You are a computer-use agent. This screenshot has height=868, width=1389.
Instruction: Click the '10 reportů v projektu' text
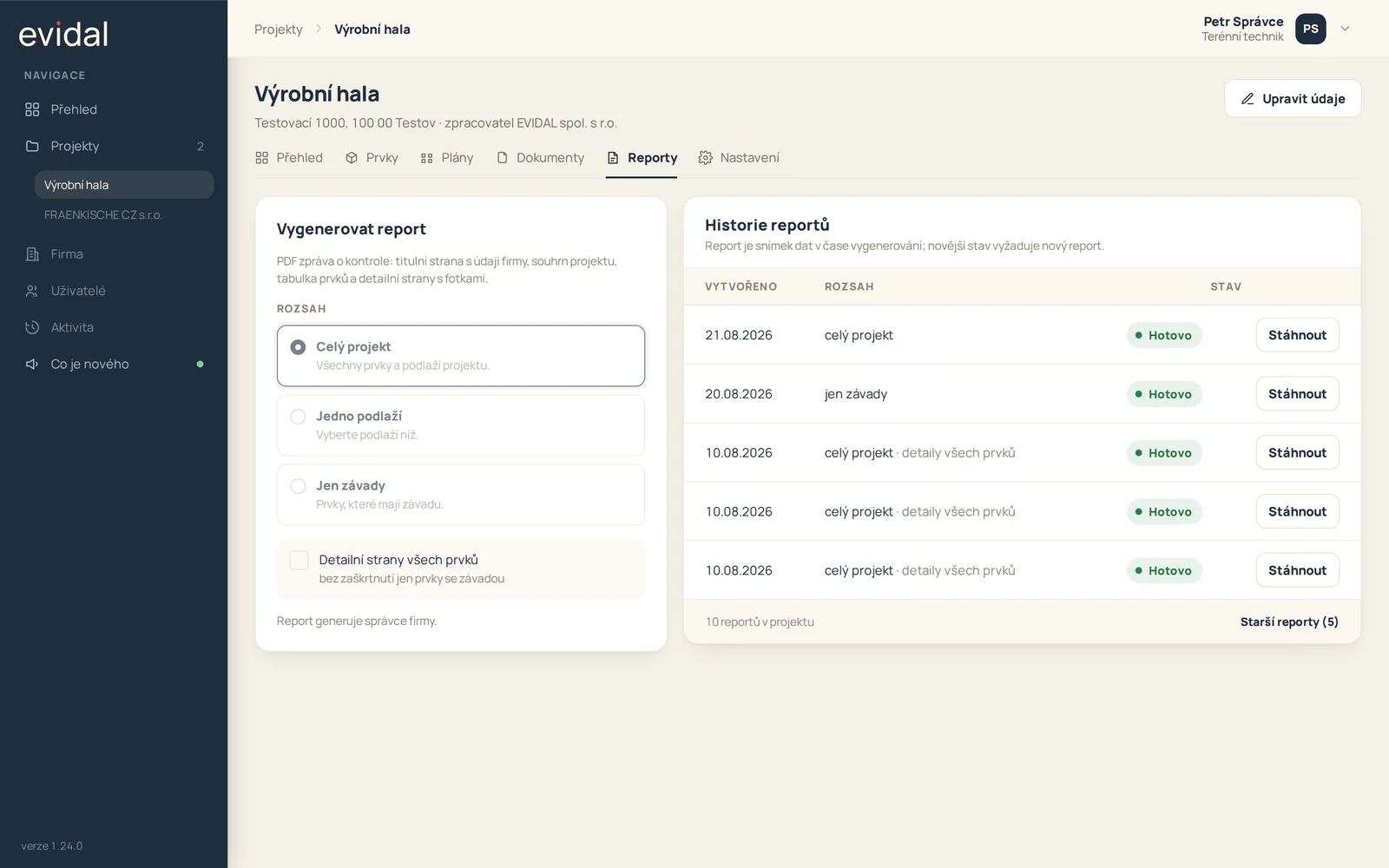(760, 621)
